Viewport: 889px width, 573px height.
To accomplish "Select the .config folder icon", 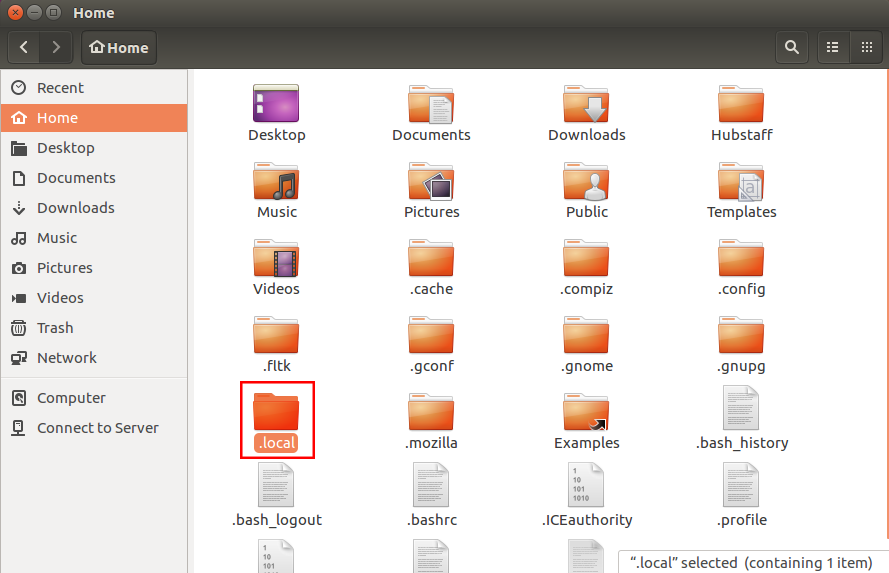I will coord(741,258).
